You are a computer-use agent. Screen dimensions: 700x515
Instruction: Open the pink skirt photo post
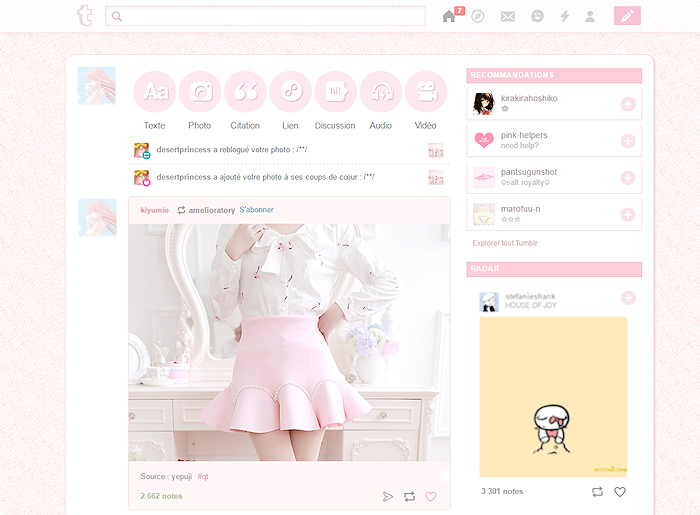(x=289, y=342)
